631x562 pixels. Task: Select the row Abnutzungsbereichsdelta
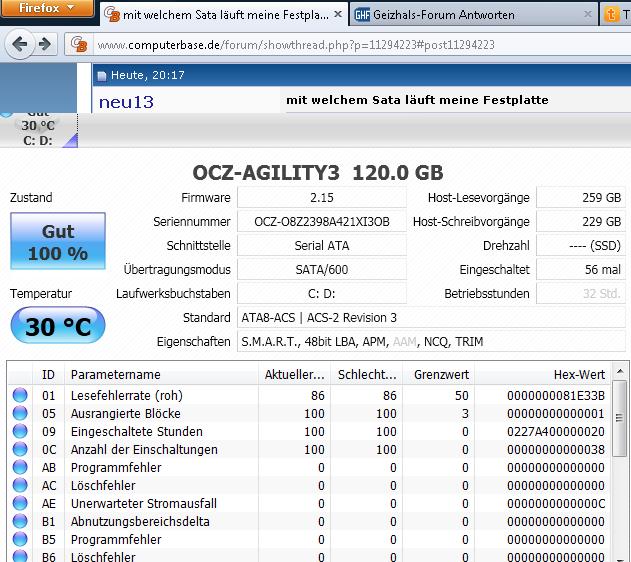(309, 522)
